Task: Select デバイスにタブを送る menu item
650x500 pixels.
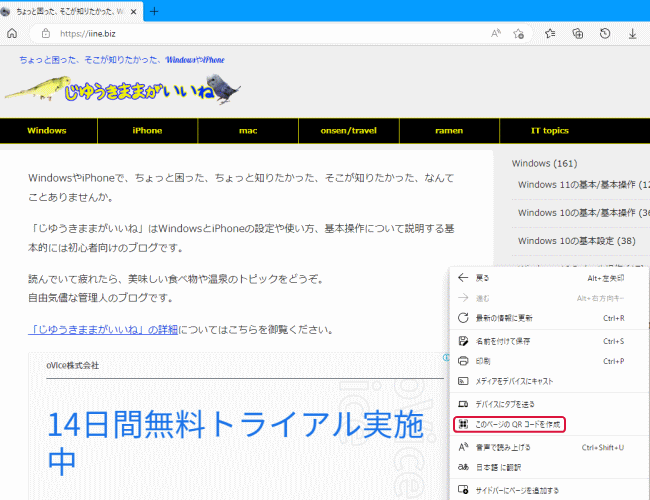Action: tap(549, 404)
